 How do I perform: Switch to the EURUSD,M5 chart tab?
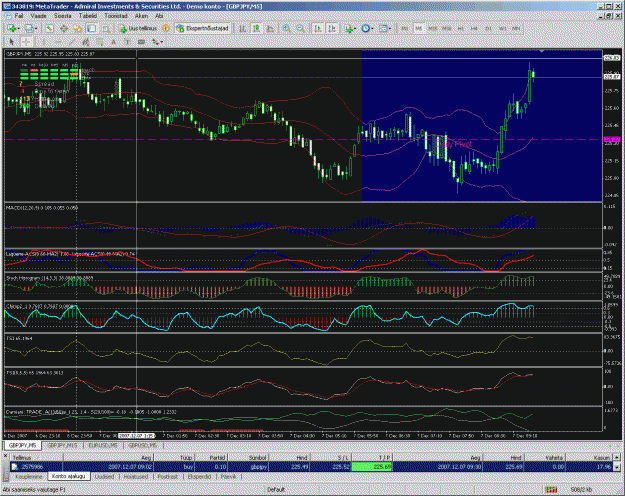click(x=103, y=445)
